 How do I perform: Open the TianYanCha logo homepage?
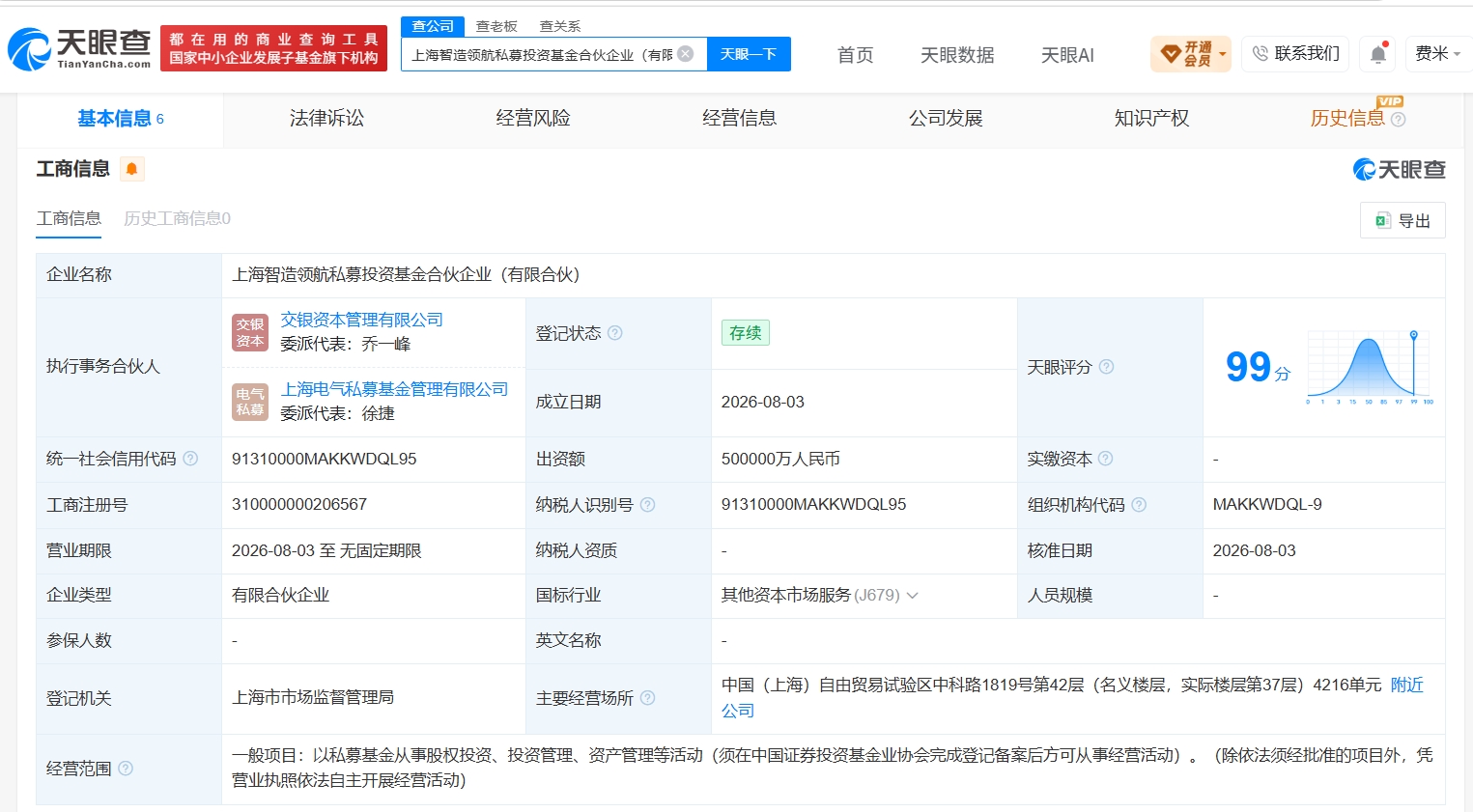tap(79, 48)
